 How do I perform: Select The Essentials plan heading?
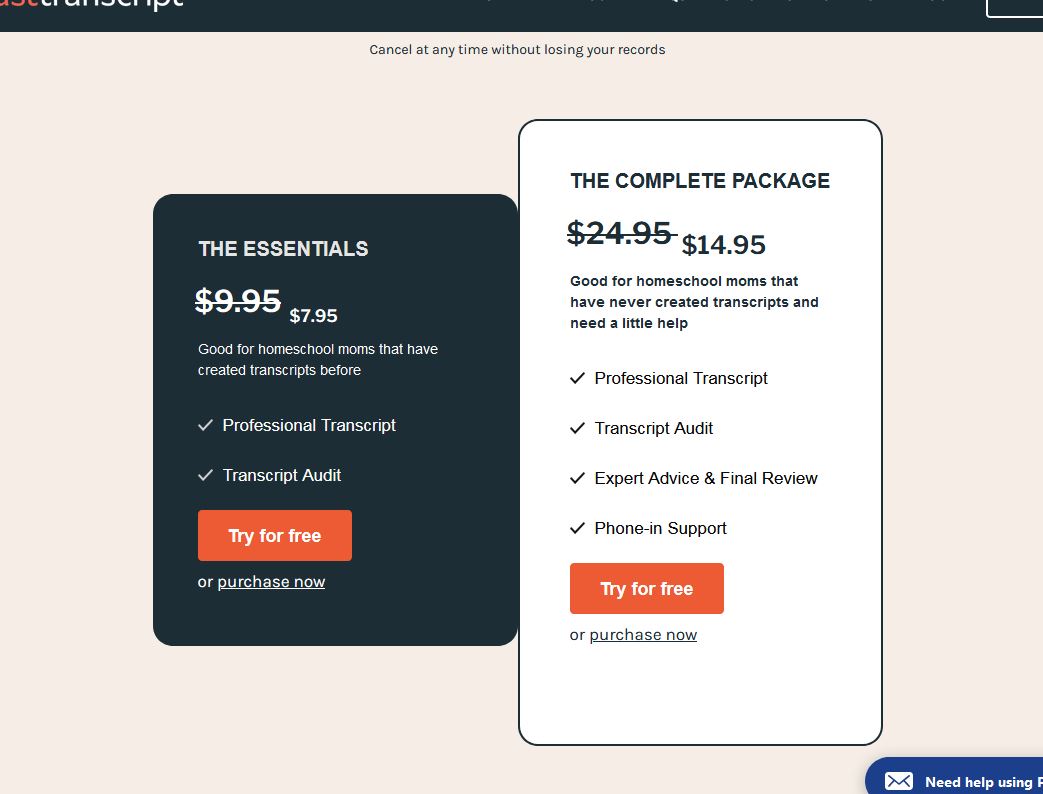coord(283,249)
